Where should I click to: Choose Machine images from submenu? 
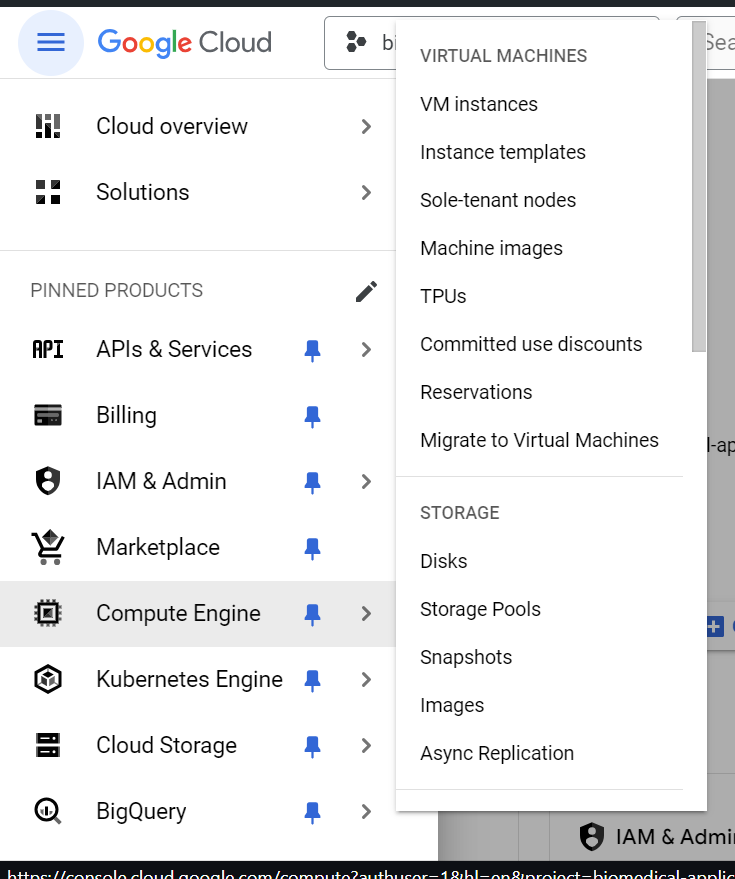pyautogui.click(x=491, y=248)
